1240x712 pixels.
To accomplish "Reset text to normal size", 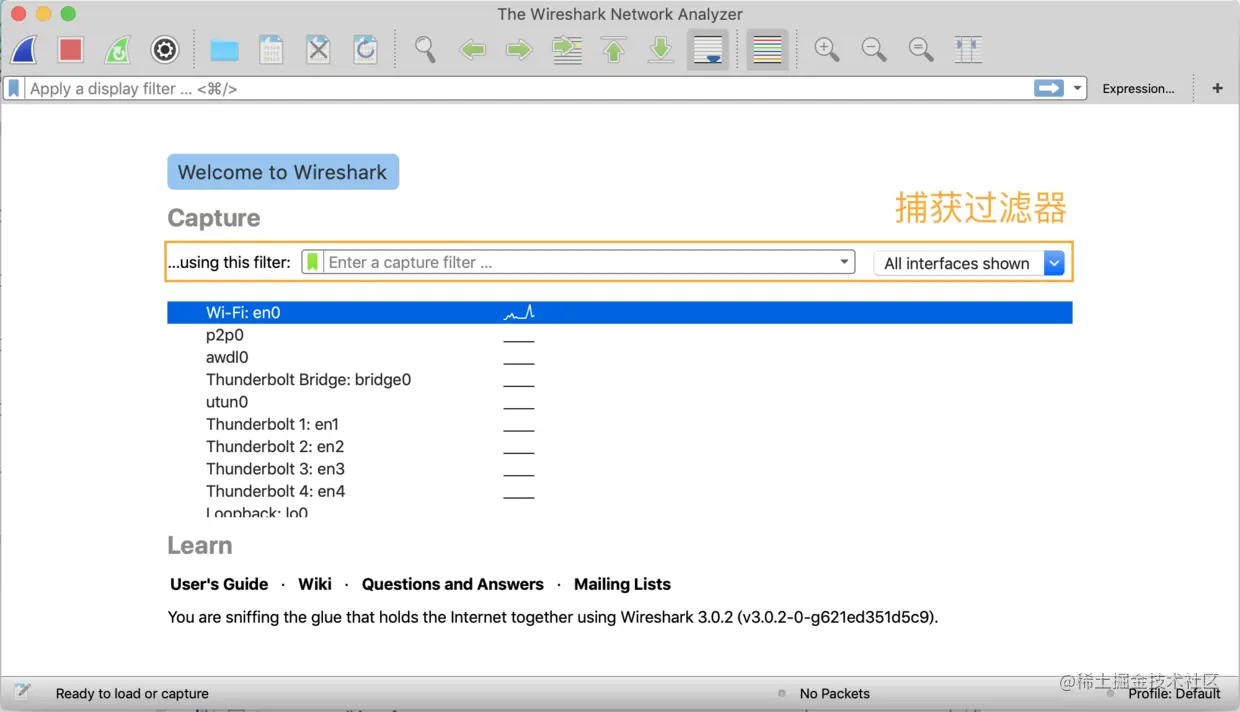I will click(x=921, y=49).
